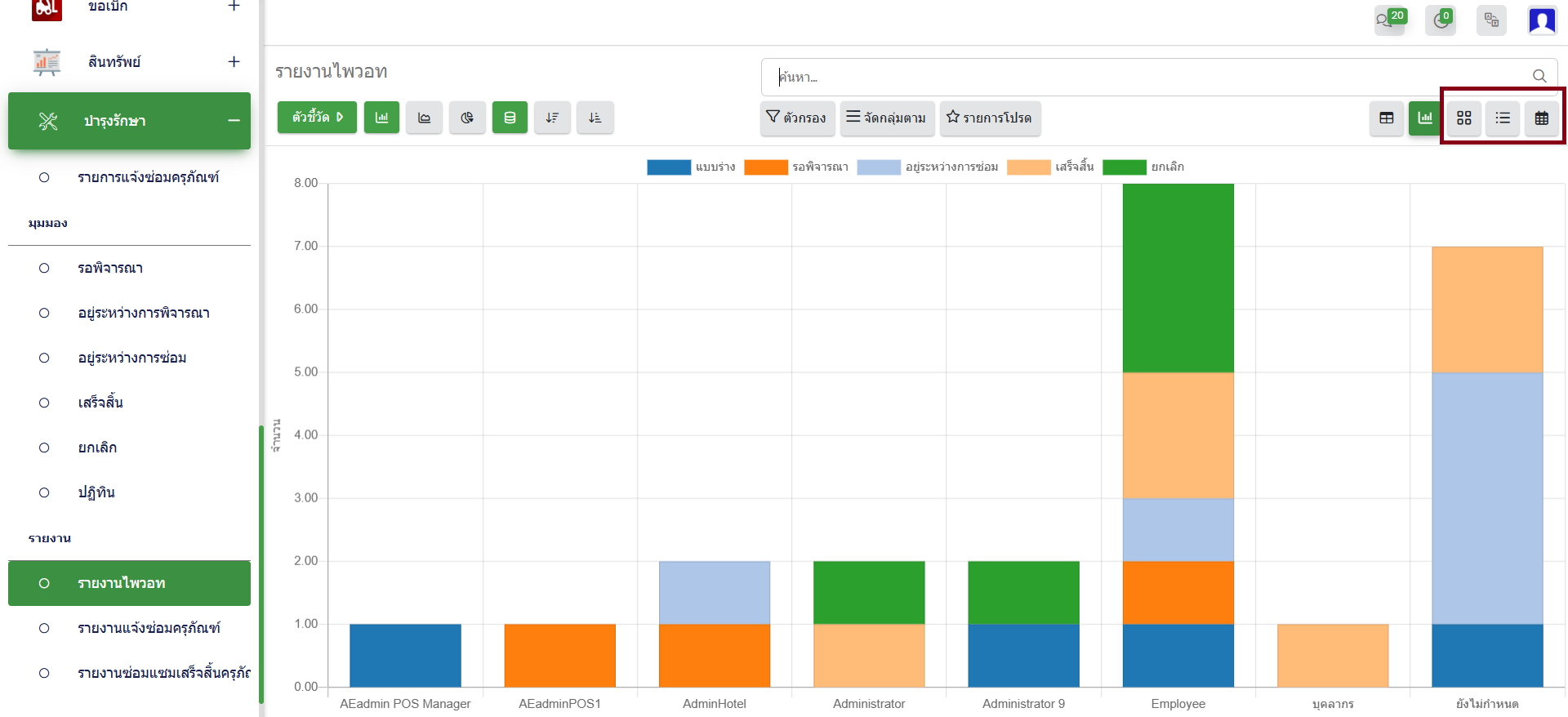Open รายการแจ้งซ่อมครุภัณฑ์ menu item
1568x717 pixels.
(148, 177)
